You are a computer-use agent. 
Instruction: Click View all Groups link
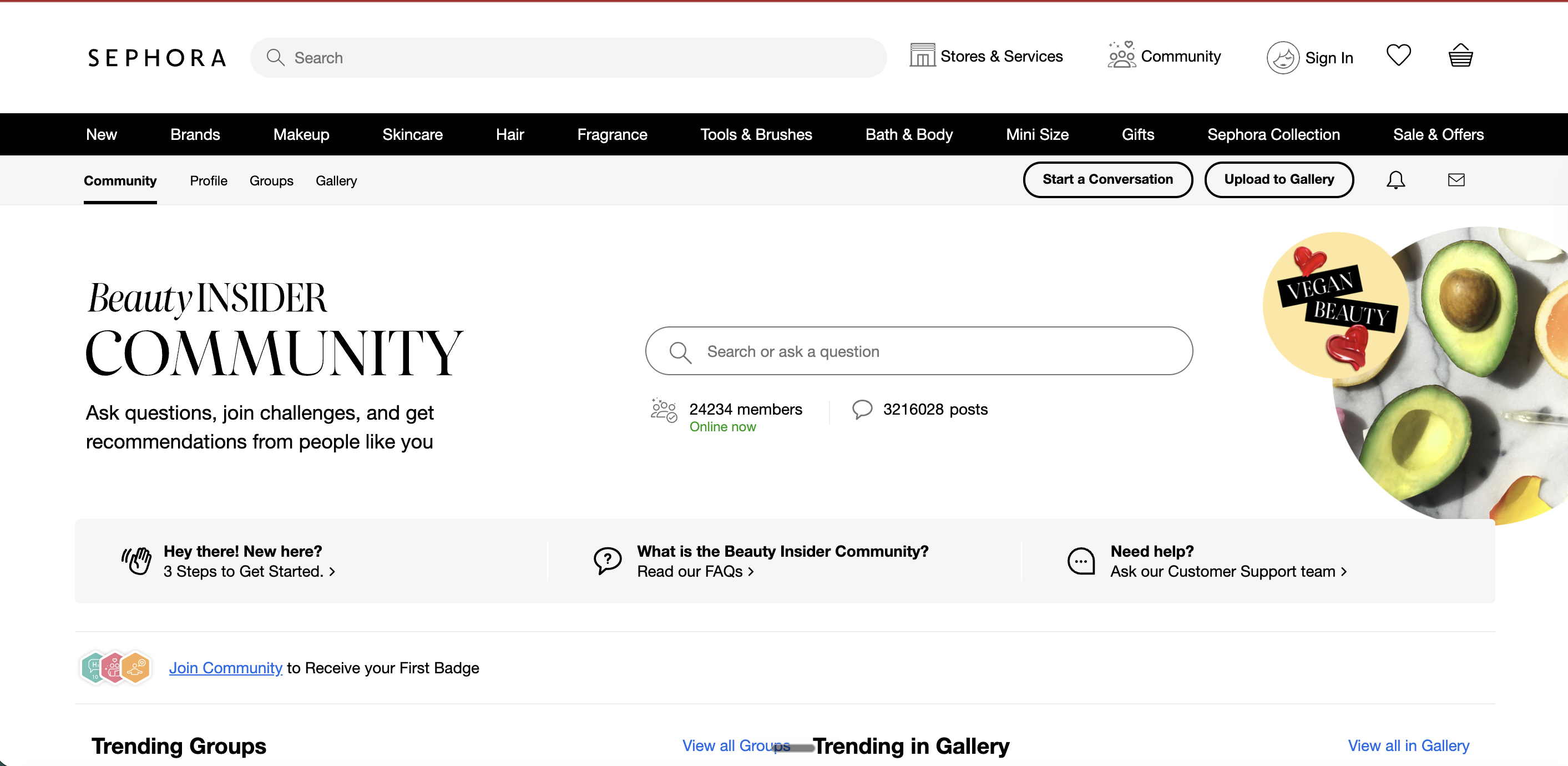pyautogui.click(x=736, y=746)
